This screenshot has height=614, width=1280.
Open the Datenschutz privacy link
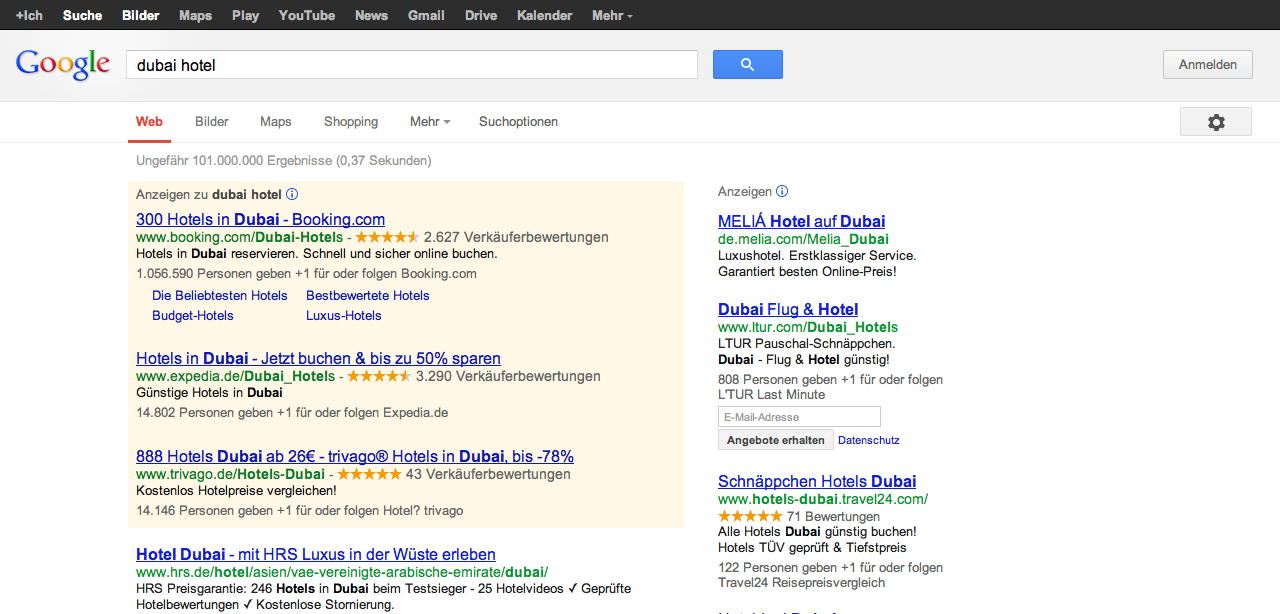869,440
